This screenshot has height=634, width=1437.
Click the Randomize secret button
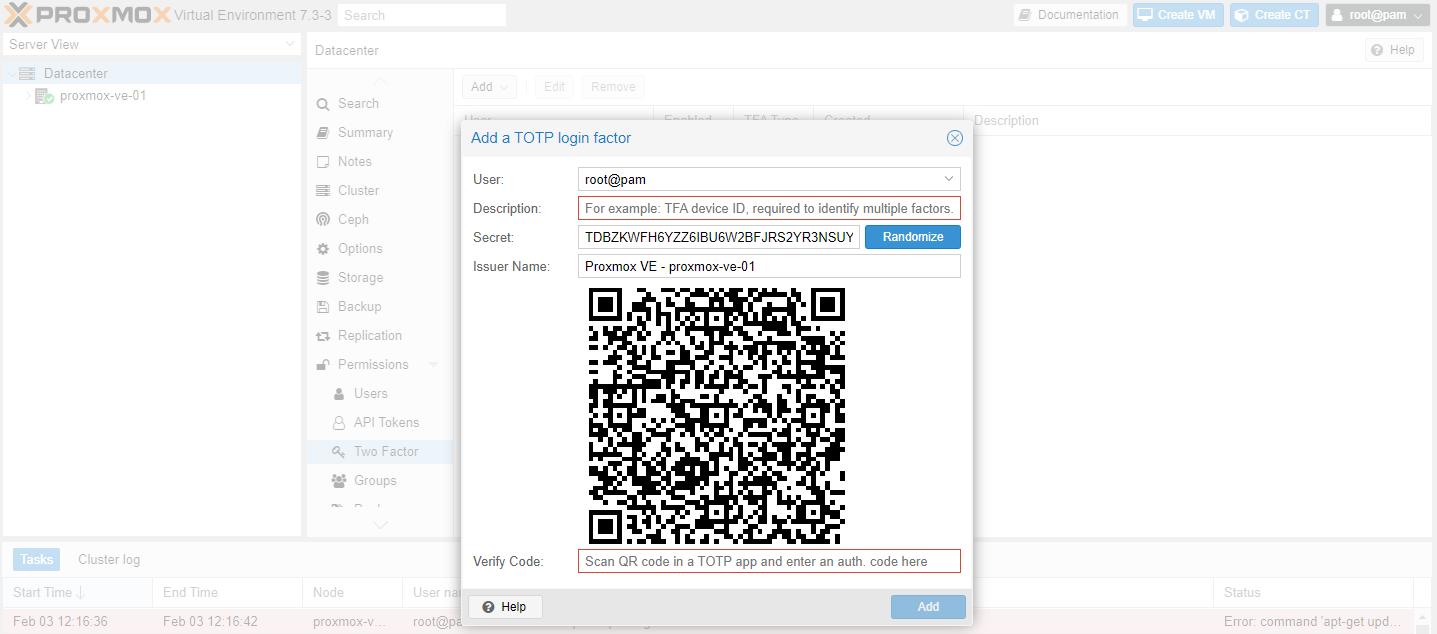pyautogui.click(x=912, y=237)
